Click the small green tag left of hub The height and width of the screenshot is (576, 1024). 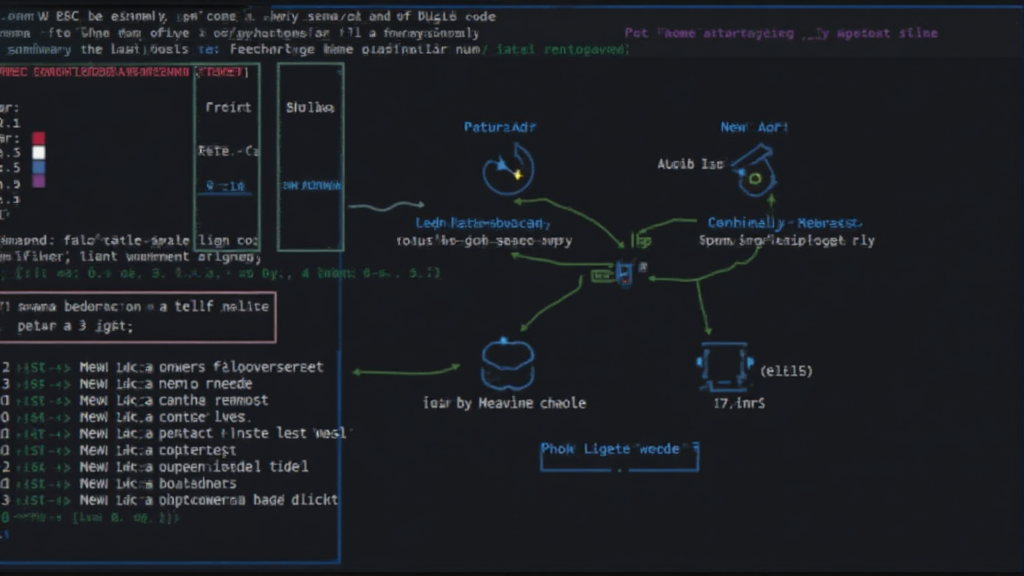tap(601, 273)
